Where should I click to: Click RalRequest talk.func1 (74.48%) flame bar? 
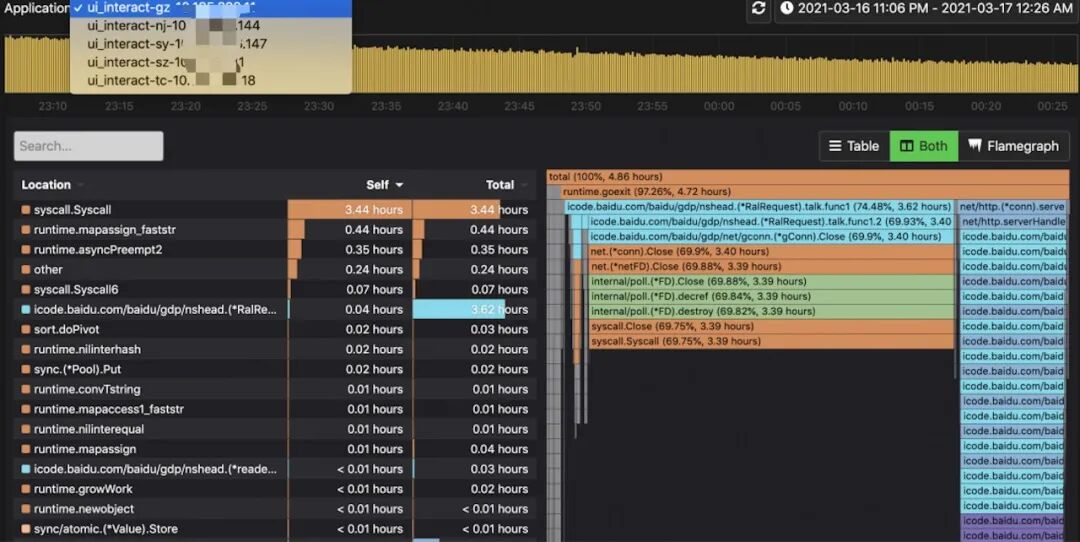tap(759, 207)
